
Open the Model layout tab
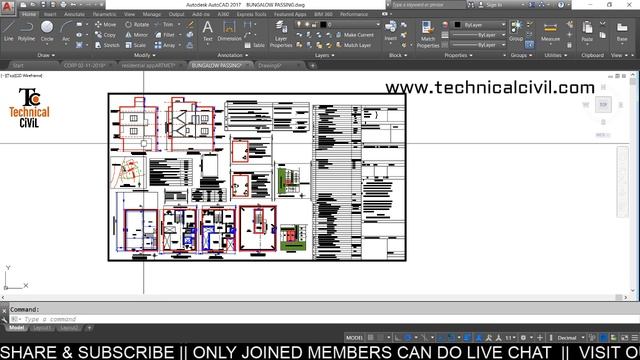tap(16, 328)
